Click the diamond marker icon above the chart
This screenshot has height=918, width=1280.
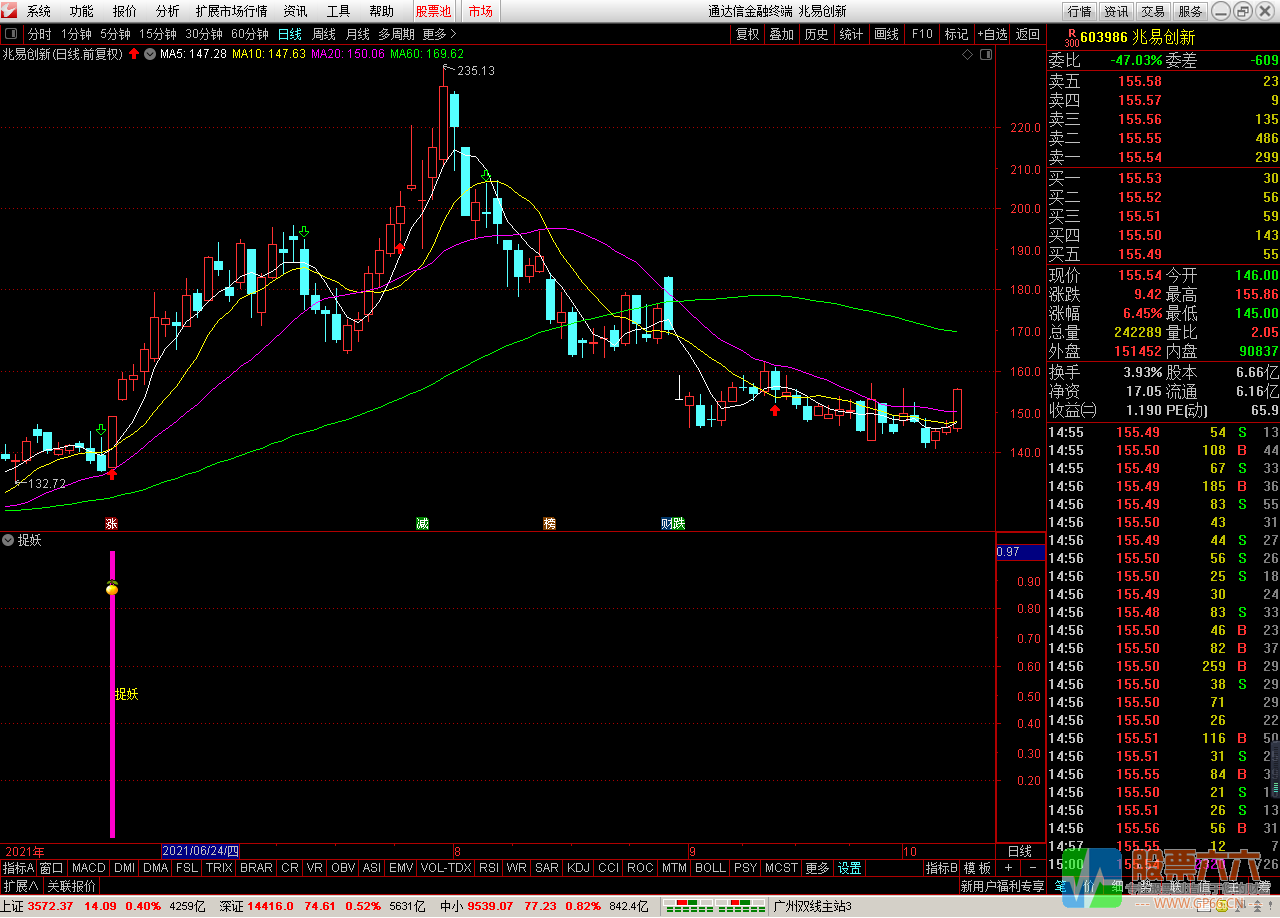click(x=968, y=54)
